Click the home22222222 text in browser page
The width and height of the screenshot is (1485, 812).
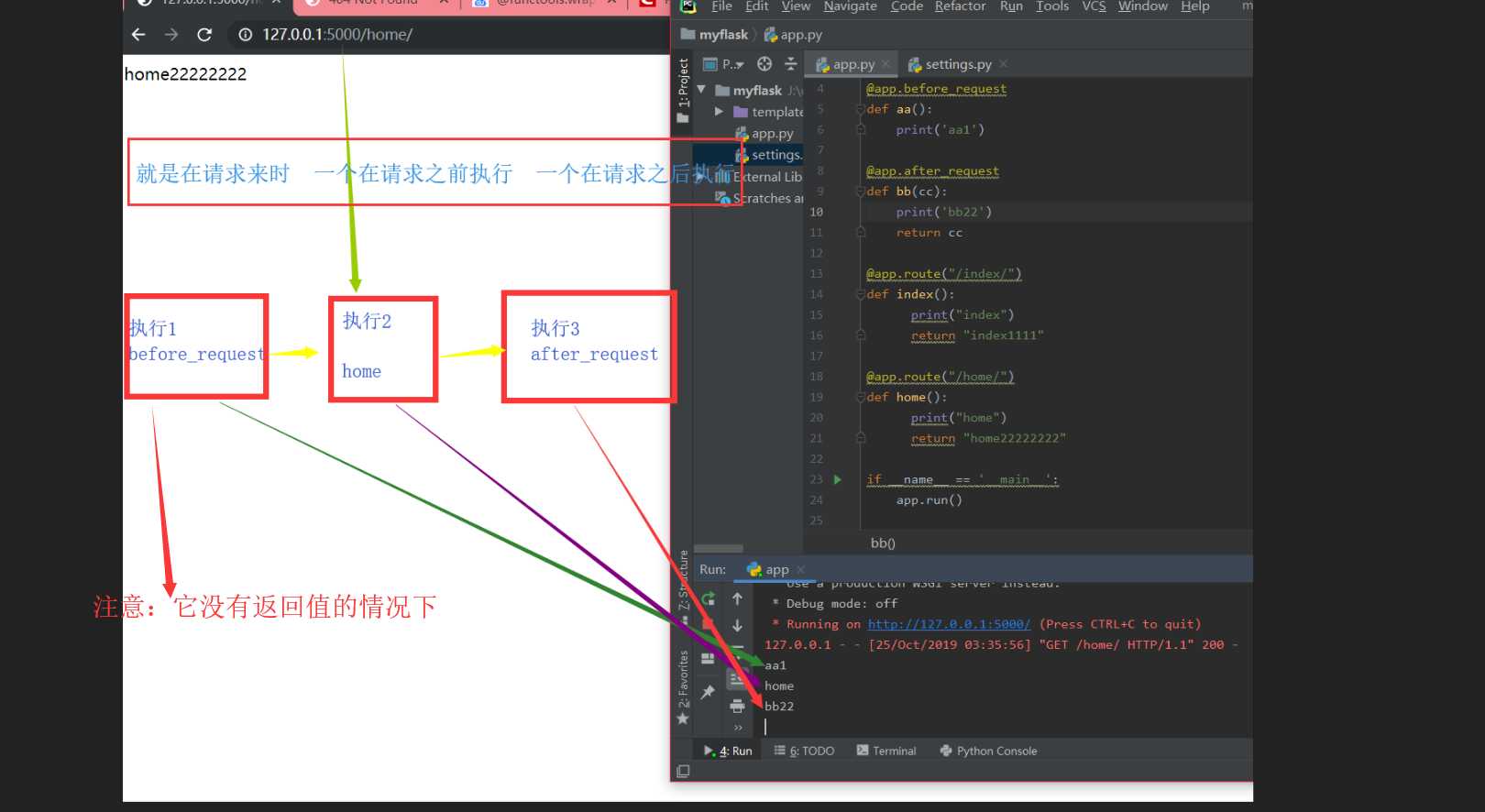pos(185,74)
